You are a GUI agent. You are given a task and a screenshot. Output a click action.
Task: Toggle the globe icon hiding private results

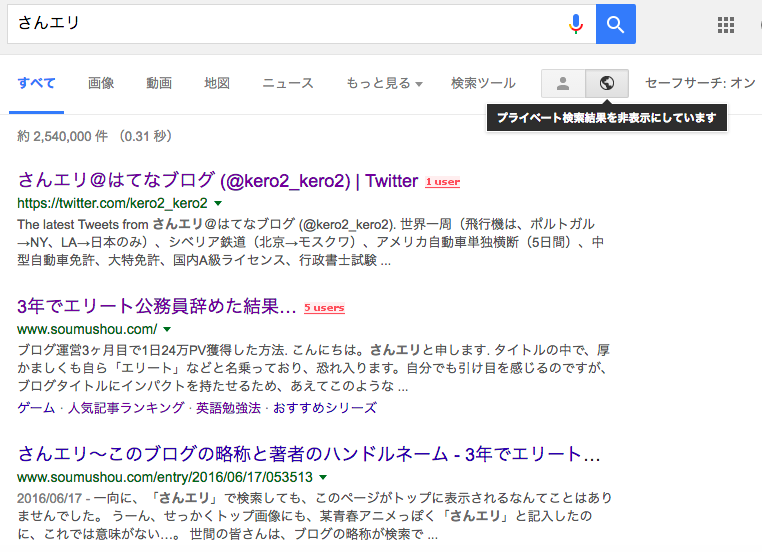coord(606,84)
